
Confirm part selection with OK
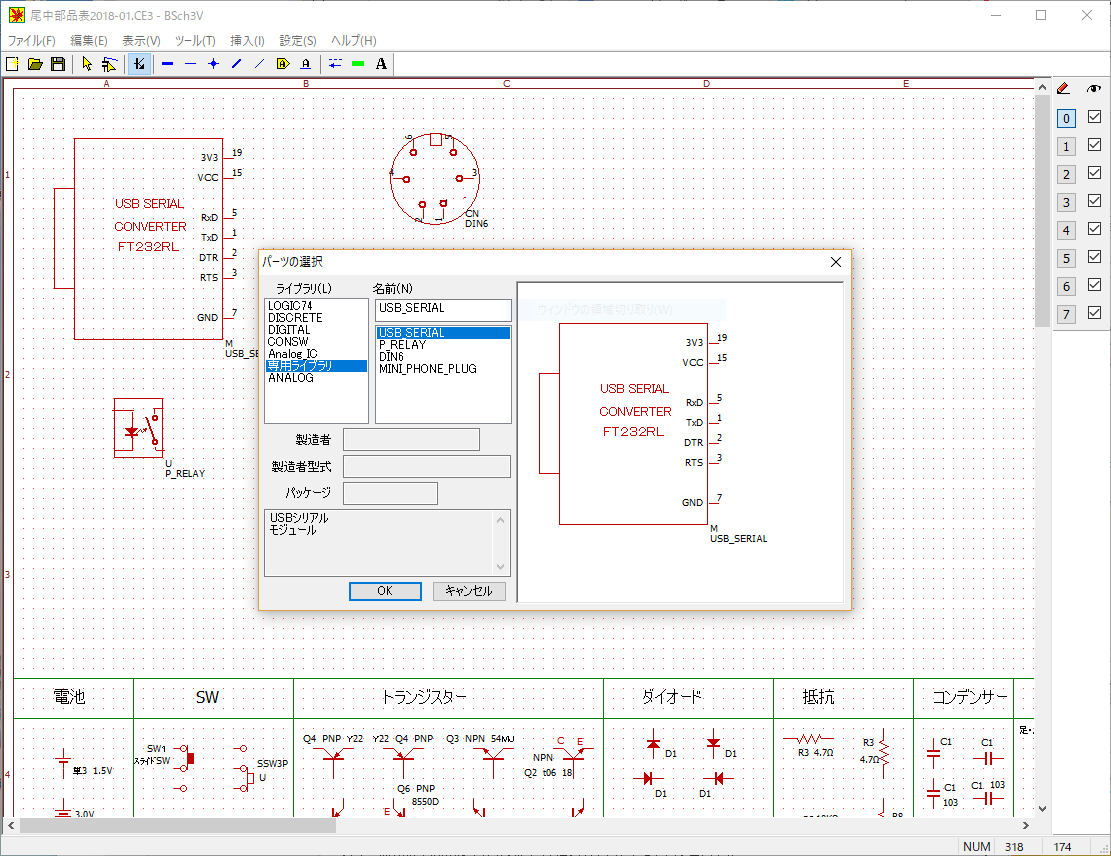pos(384,590)
